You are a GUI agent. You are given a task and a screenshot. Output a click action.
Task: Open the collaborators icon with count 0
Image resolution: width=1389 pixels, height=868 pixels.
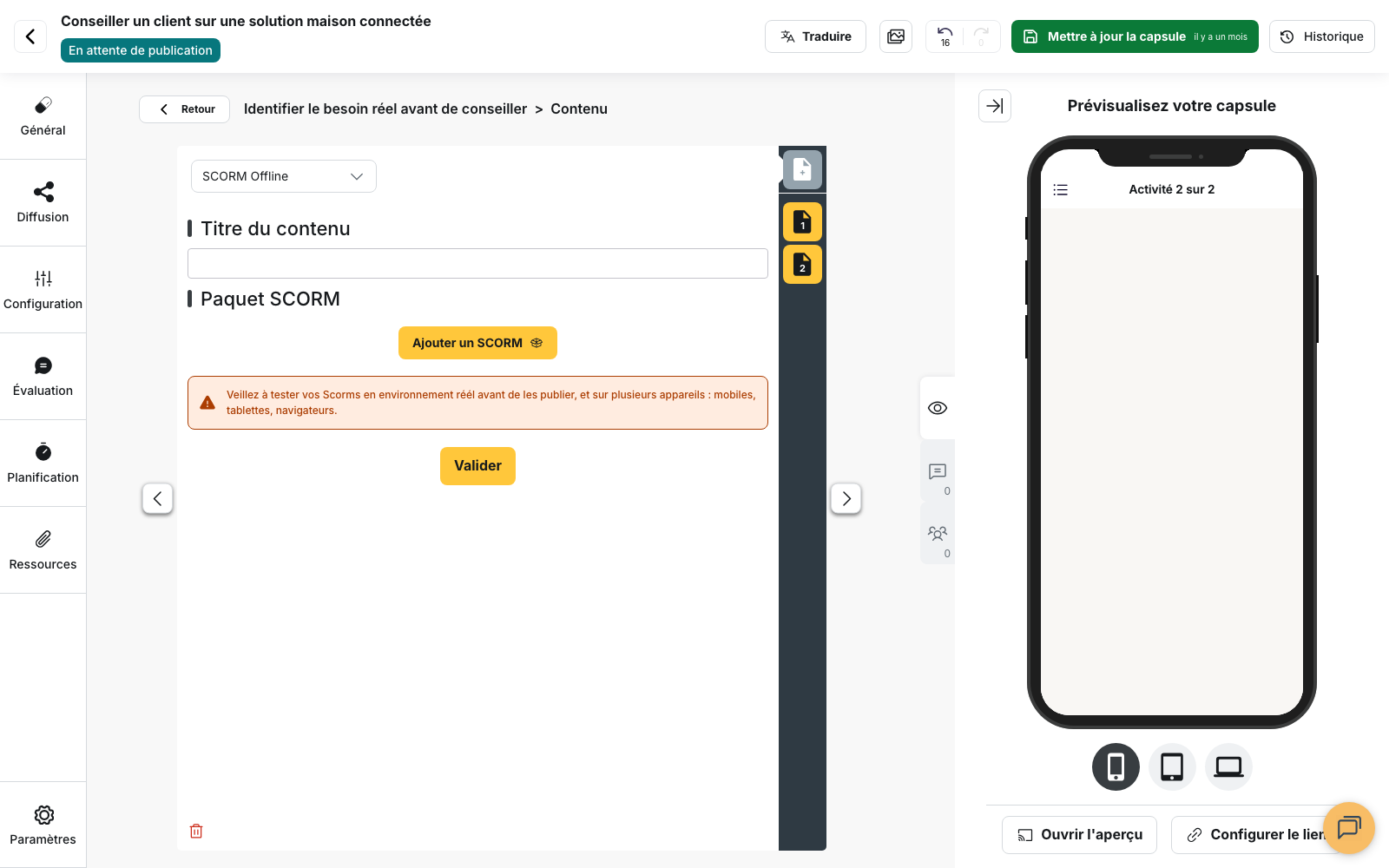[938, 534]
